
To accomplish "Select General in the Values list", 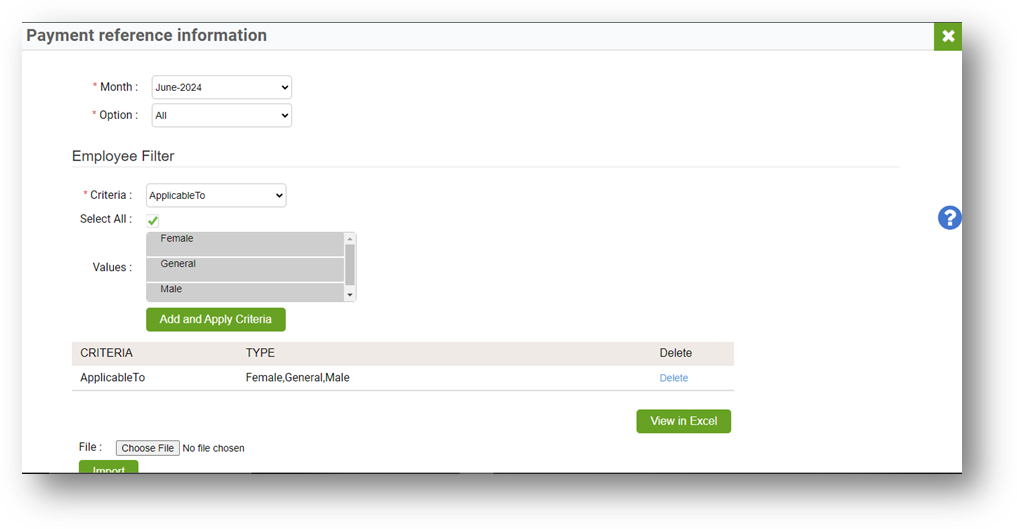I will pos(245,269).
